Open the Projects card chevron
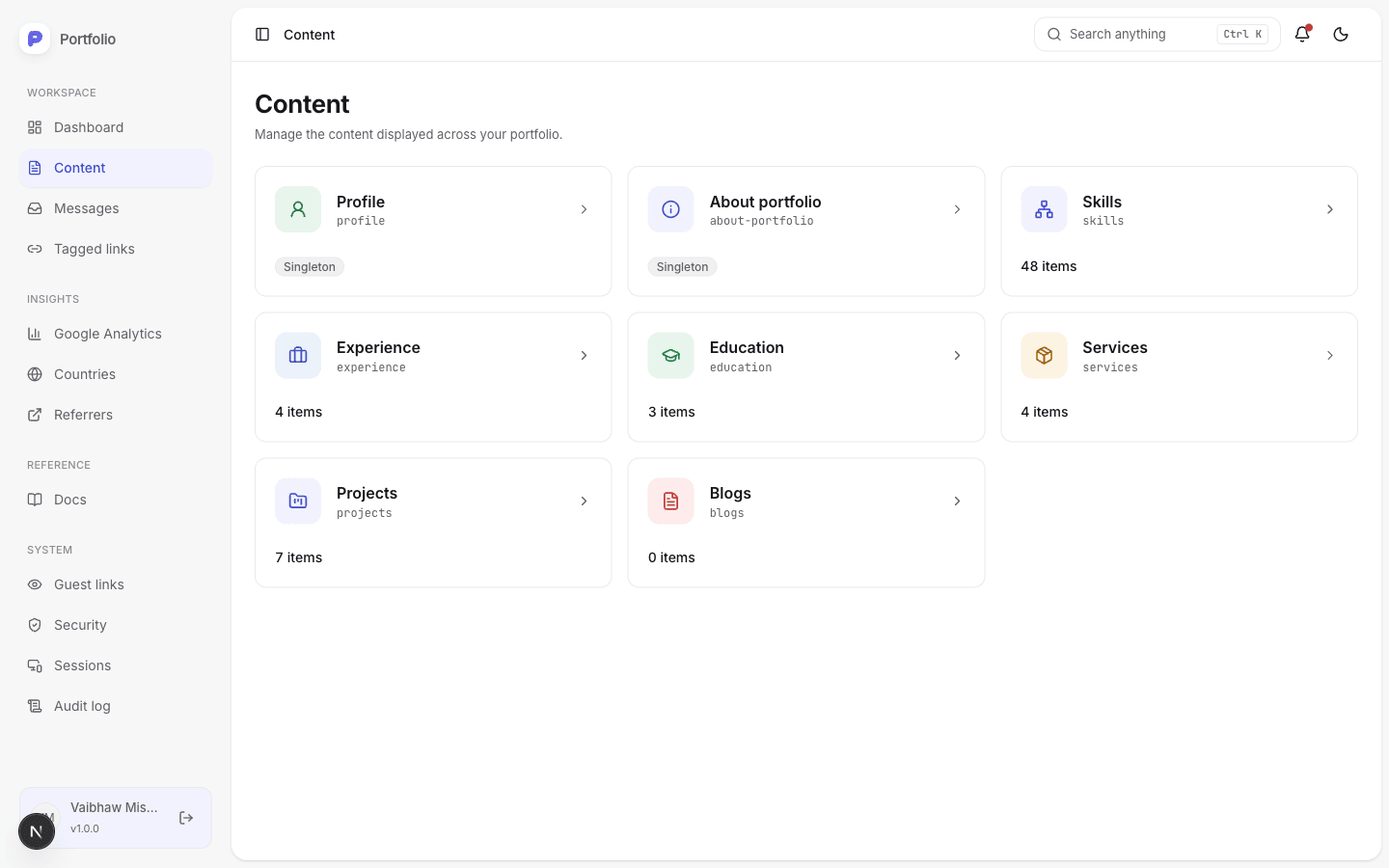 [584, 502]
